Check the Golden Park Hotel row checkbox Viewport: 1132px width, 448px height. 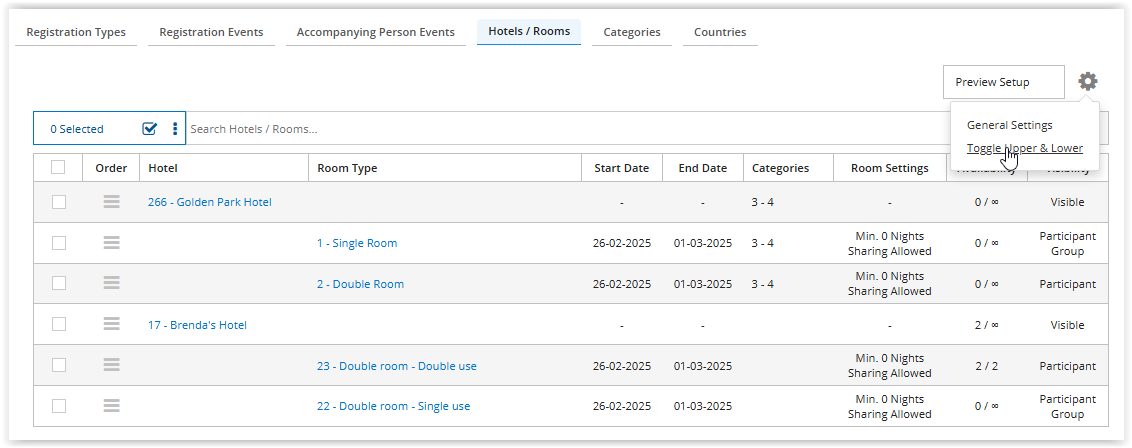tap(59, 202)
